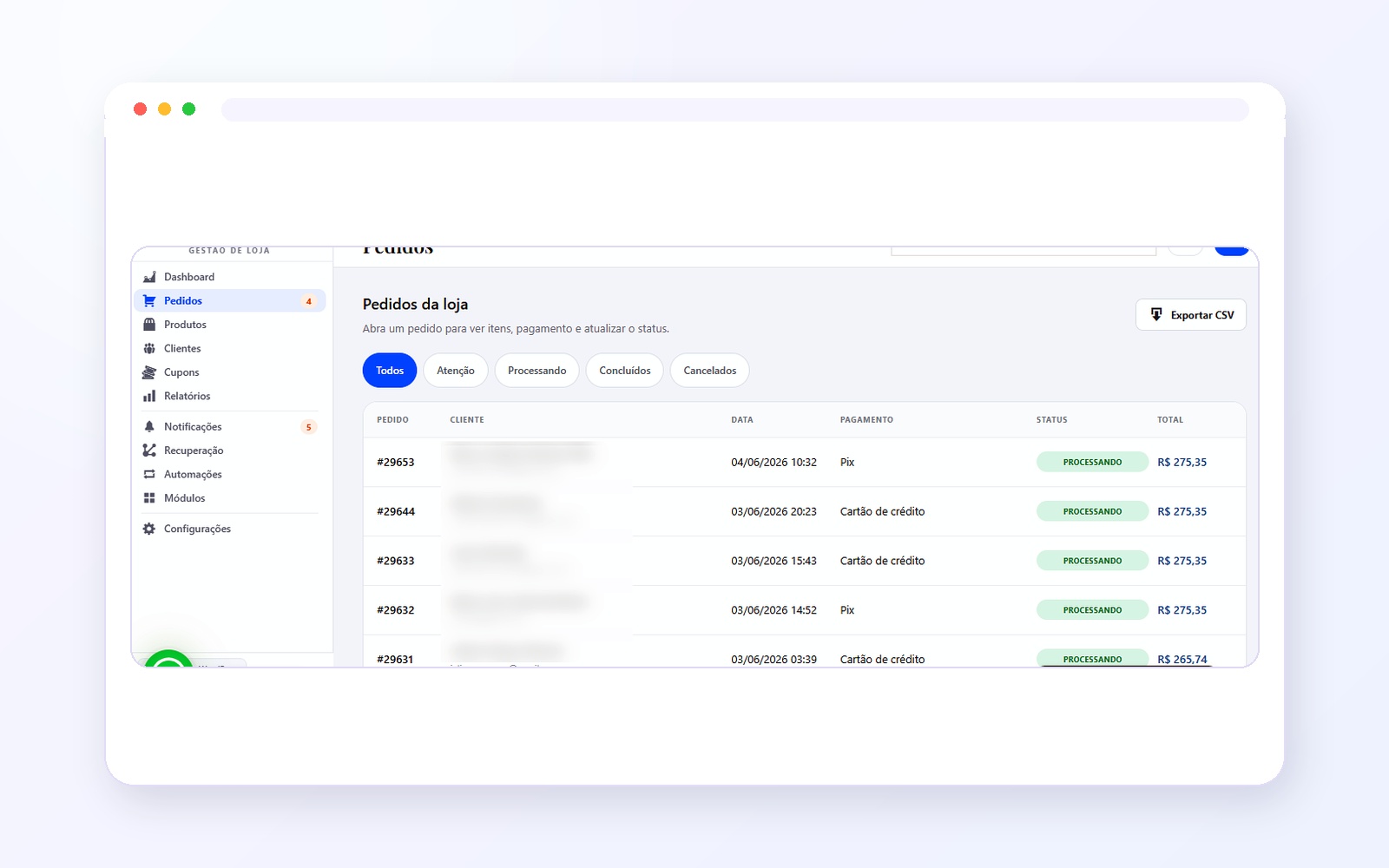View Relatórios via the bar chart icon
Viewport: 1389px width, 868px height.
click(x=149, y=396)
